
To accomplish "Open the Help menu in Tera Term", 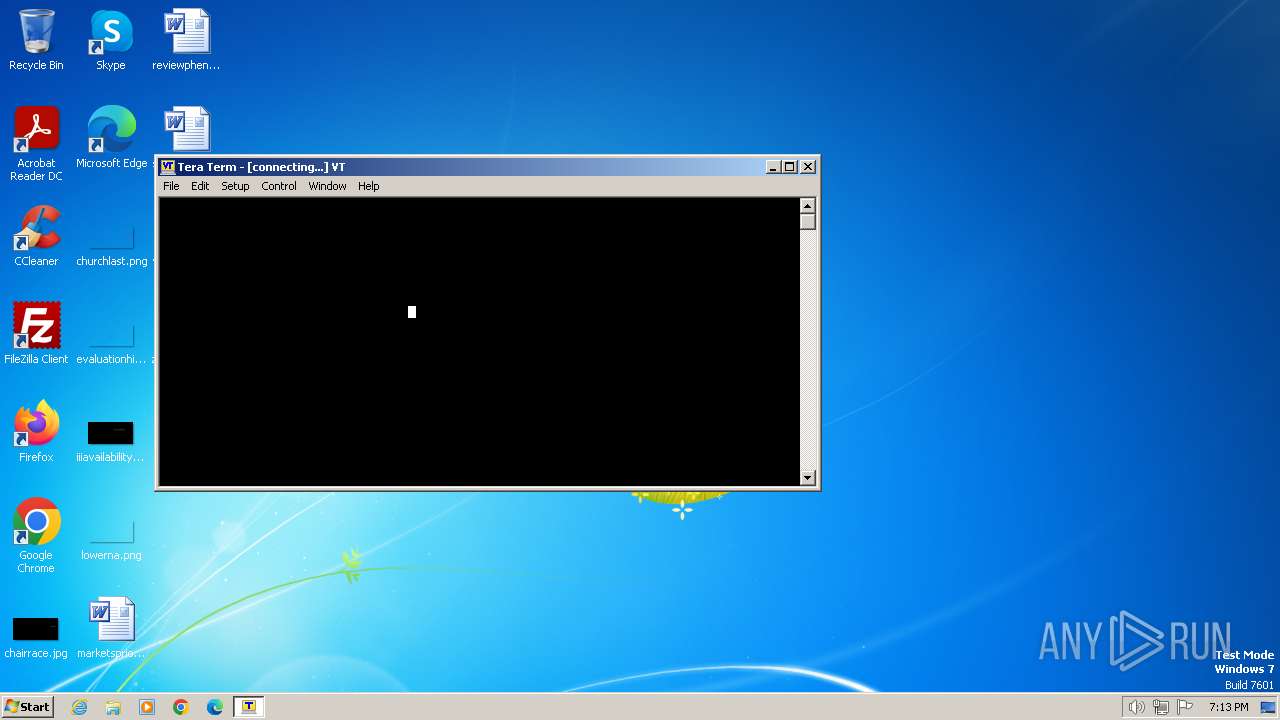I will 368,186.
